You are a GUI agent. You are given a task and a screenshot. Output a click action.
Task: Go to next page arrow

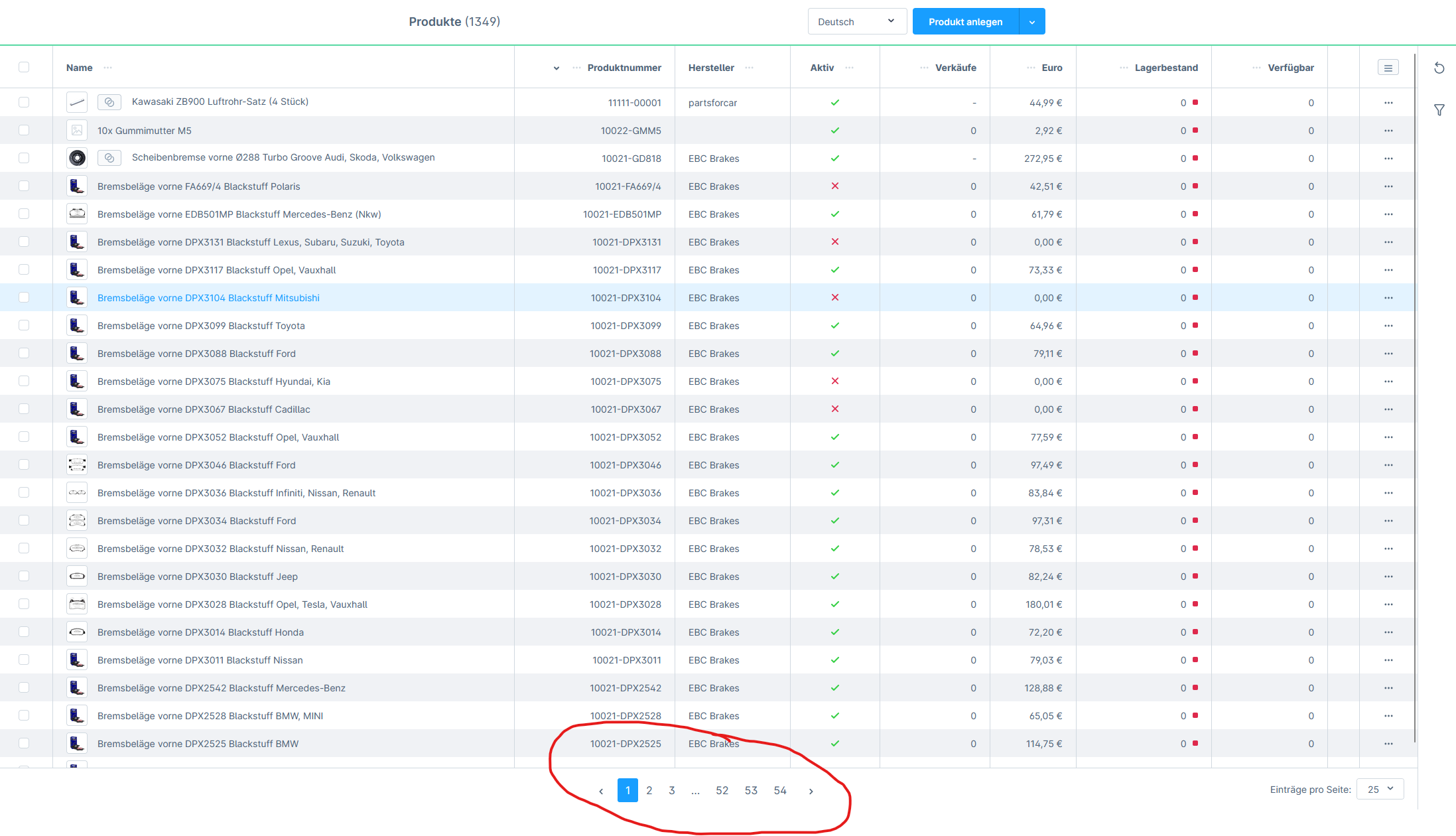[x=811, y=791]
